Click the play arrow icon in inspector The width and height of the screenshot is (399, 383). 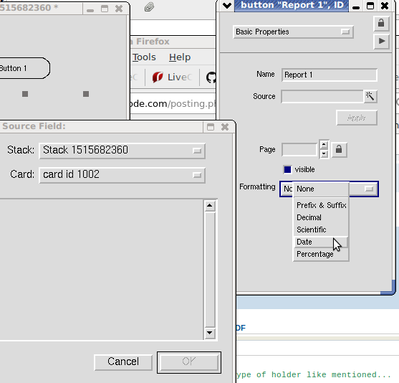pyautogui.click(x=381, y=41)
